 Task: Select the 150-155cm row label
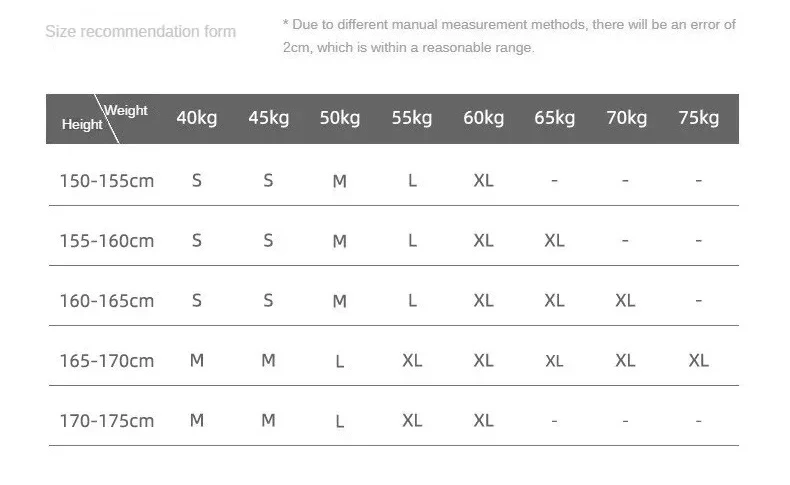[107, 181]
